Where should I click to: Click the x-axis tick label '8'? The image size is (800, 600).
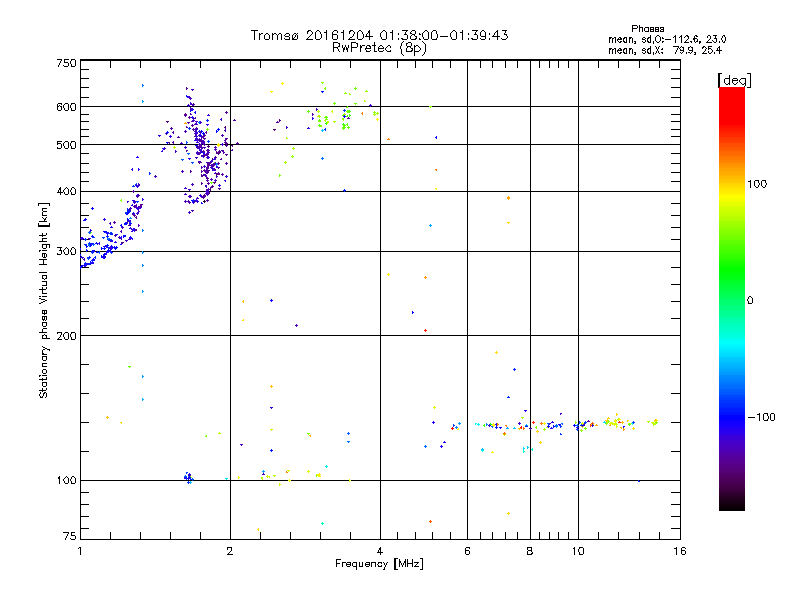pyautogui.click(x=530, y=551)
